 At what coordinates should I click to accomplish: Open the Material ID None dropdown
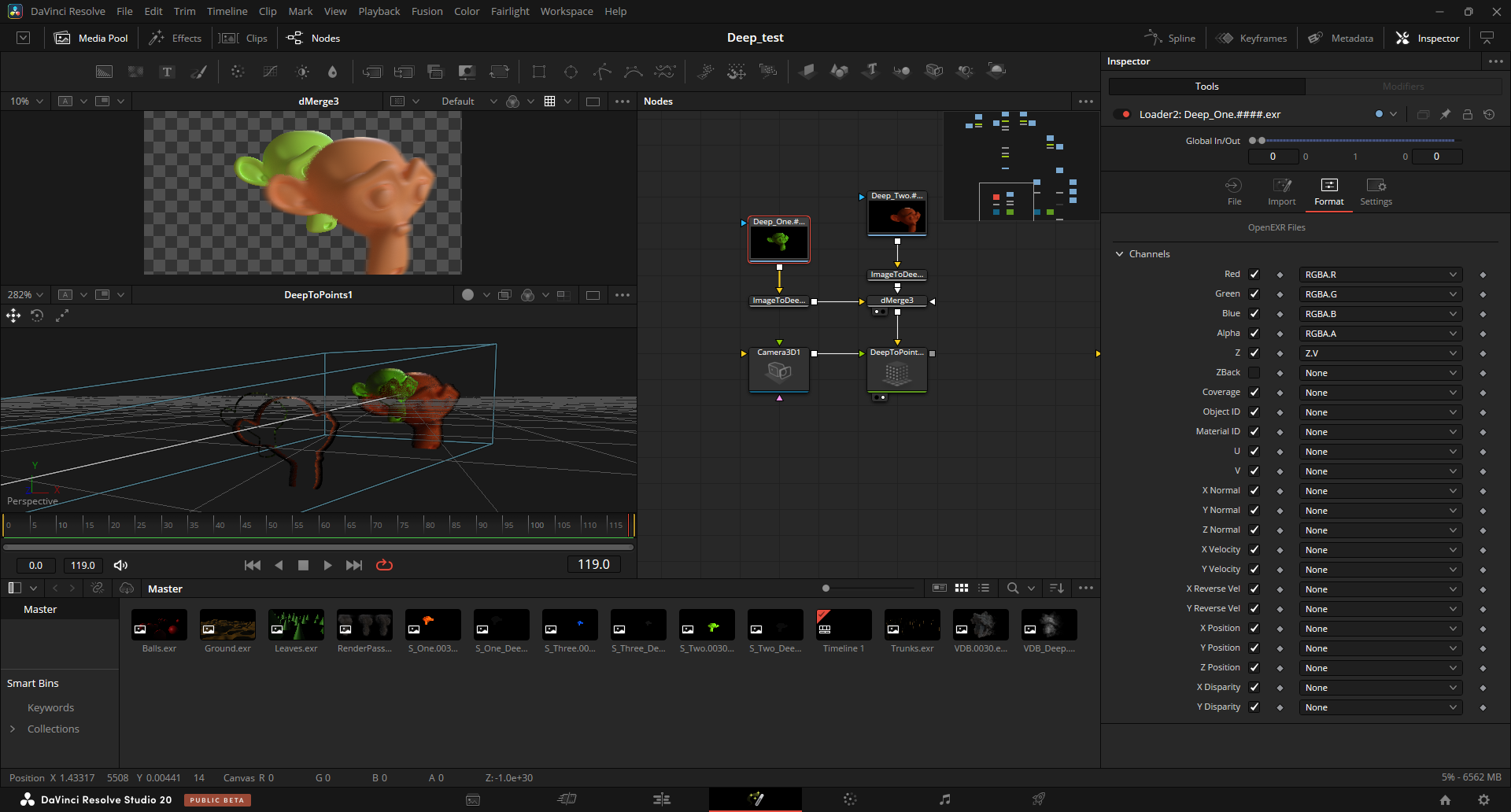point(1380,432)
